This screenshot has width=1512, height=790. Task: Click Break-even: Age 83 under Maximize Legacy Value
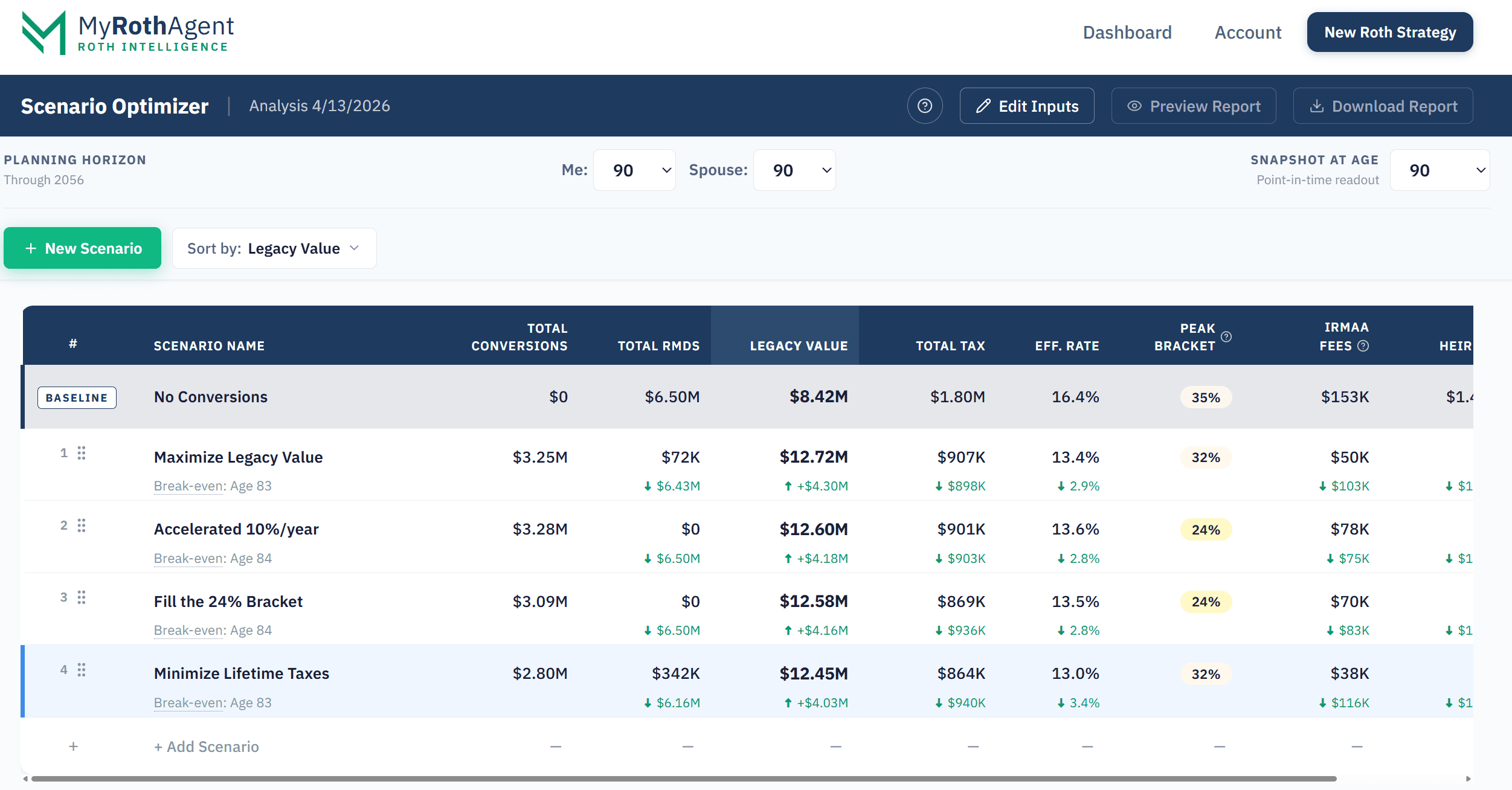[213, 486]
